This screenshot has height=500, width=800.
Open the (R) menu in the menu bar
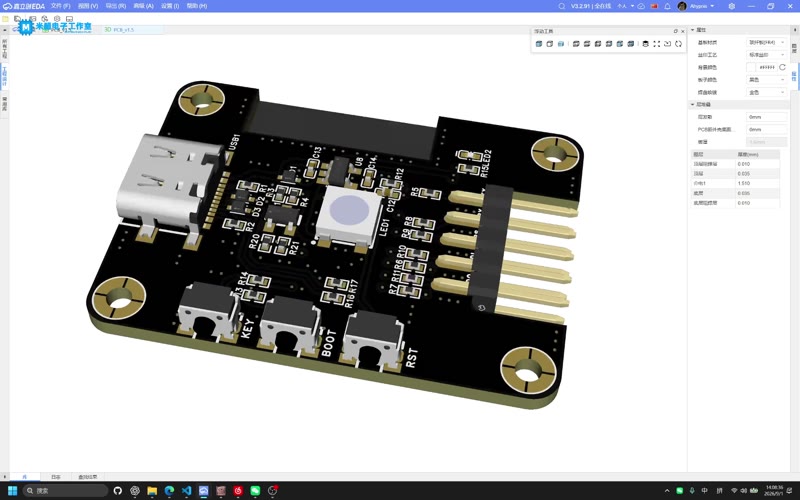116,6
